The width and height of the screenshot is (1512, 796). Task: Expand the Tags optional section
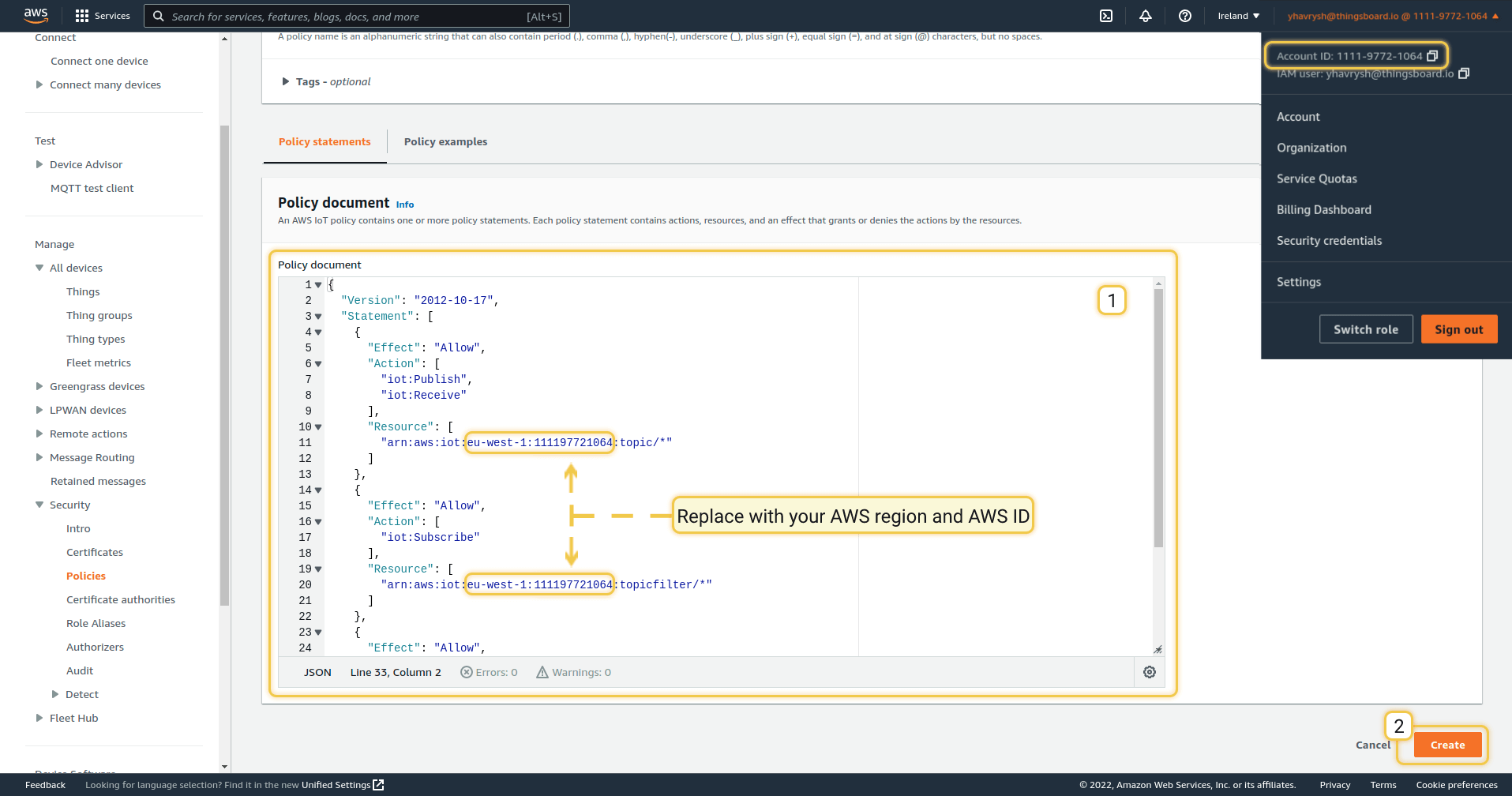click(286, 81)
